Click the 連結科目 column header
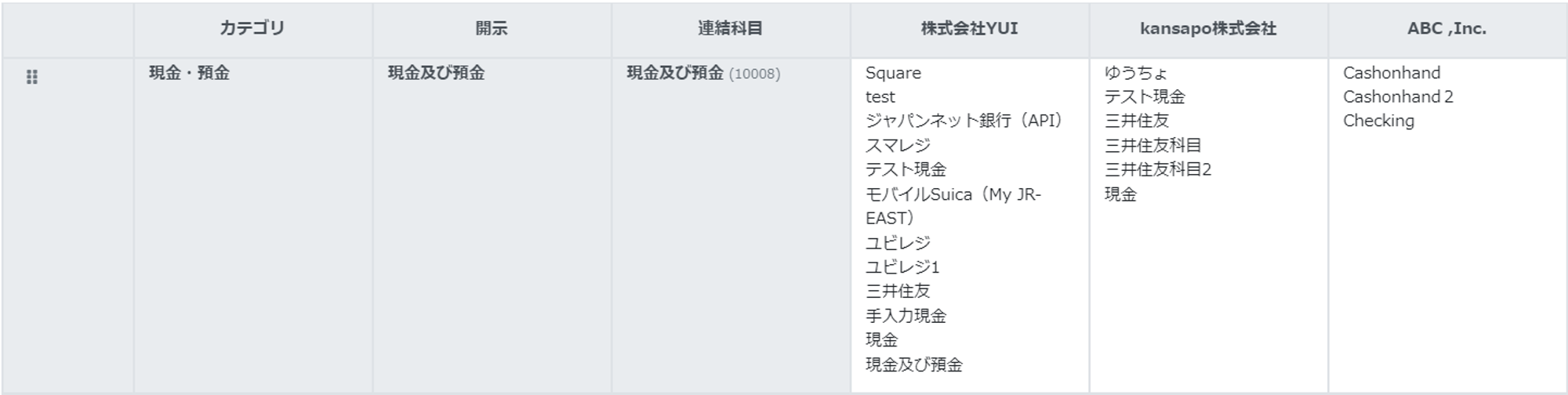The image size is (1568, 395). point(731,29)
